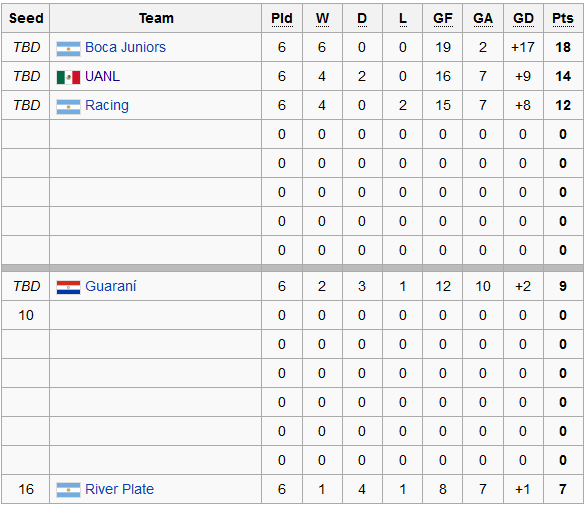
Task: Click the Mexico flag next to UANL
Action: (x=68, y=77)
